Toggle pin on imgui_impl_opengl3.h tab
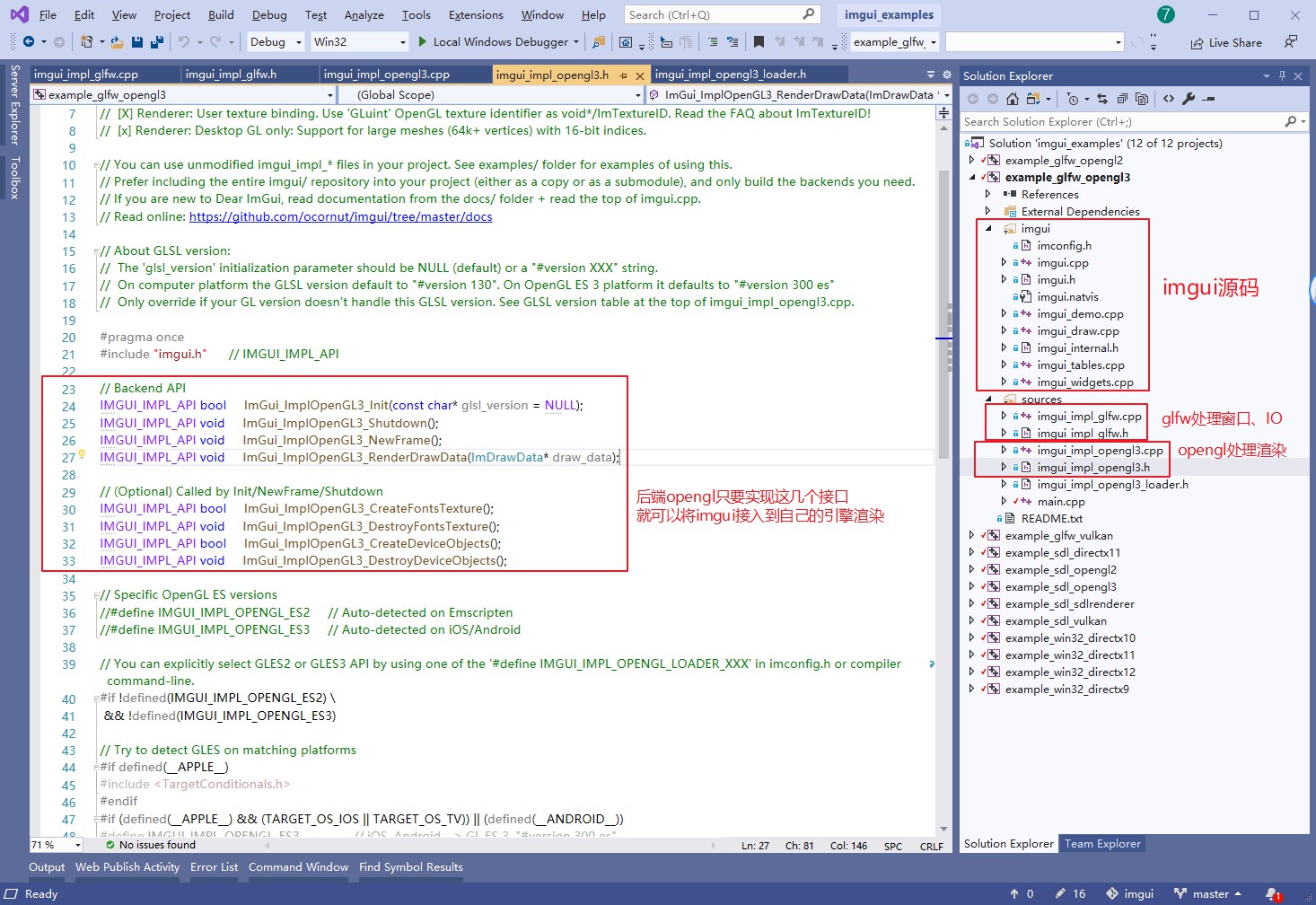The width and height of the screenshot is (1316, 905). coord(623,75)
